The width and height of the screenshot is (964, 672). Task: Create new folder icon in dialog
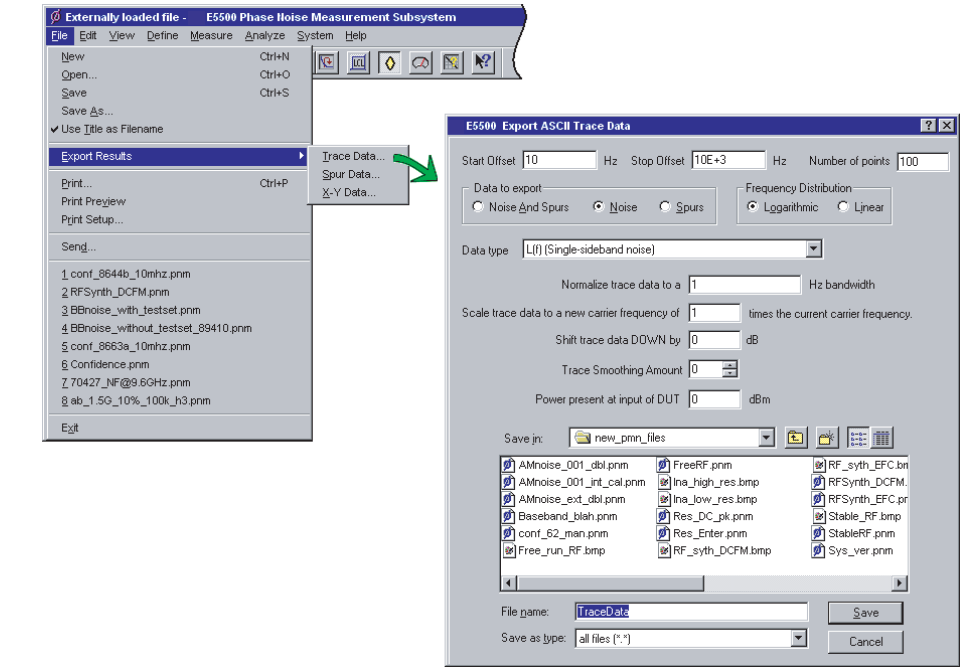826,438
